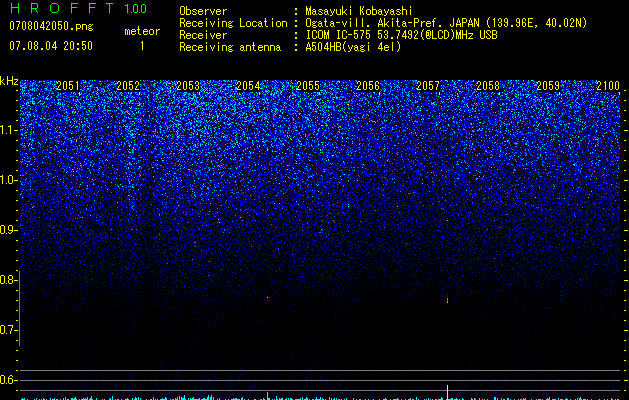
Task: Click the 0.7 kHz axis label
Action: pyautogui.click(x=8, y=330)
